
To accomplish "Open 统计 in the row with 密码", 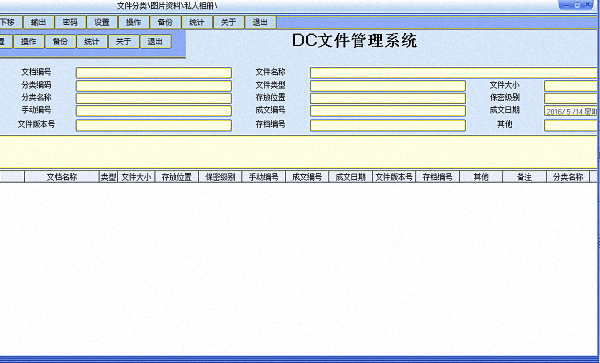I will pos(197,22).
